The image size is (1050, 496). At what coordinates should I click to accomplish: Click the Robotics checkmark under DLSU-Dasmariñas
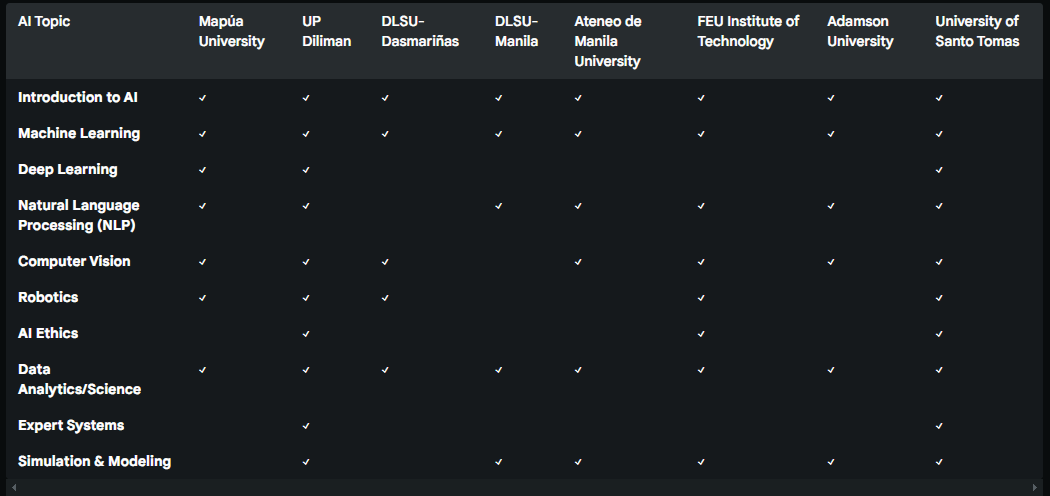tap(385, 297)
